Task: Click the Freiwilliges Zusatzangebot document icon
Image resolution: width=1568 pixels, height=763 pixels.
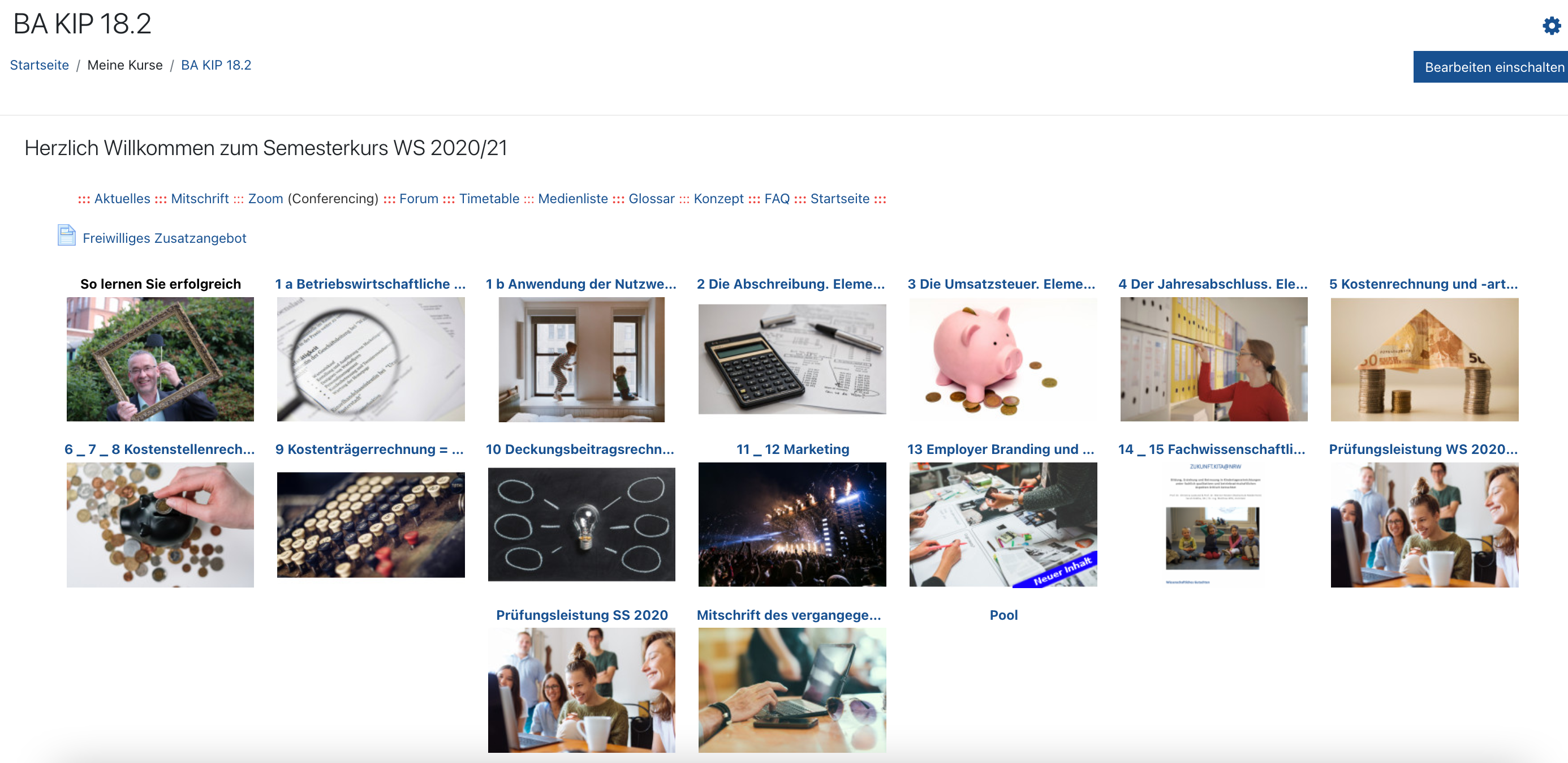Action: (66, 235)
